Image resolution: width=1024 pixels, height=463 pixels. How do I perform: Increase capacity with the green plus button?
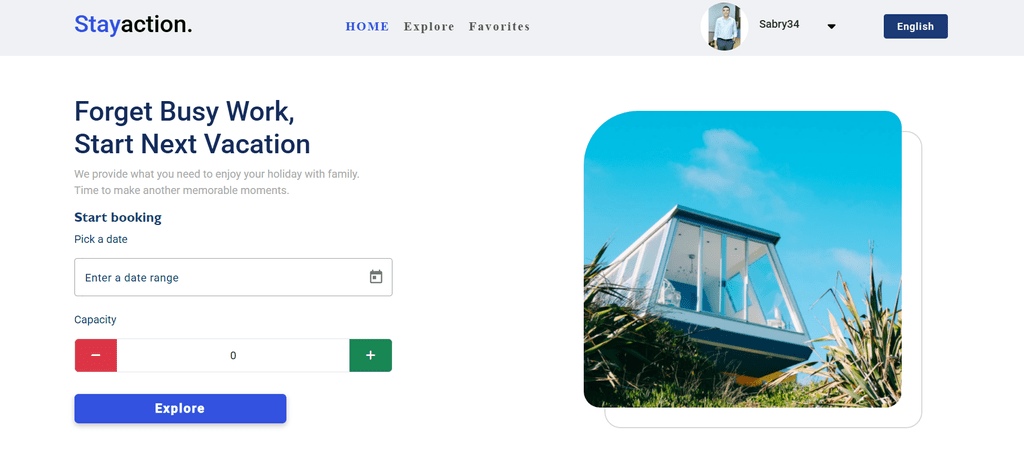pyautogui.click(x=370, y=355)
